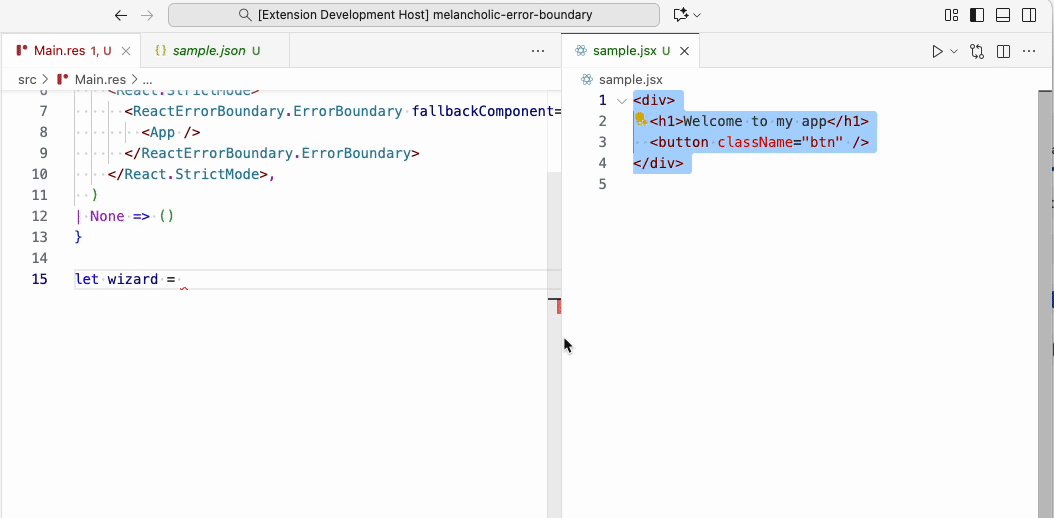Click the fallbackComponent attribute on line 7
Screen dimensions: 1054x518
tap(483, 112)
